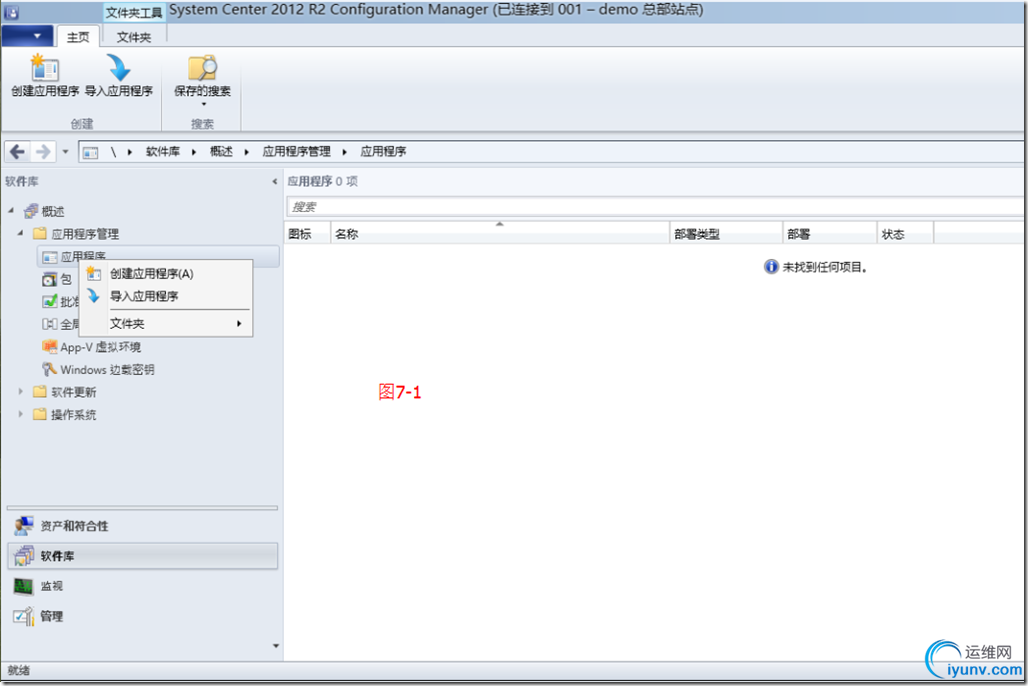Click the Back navigation arrow

[18, 151]
